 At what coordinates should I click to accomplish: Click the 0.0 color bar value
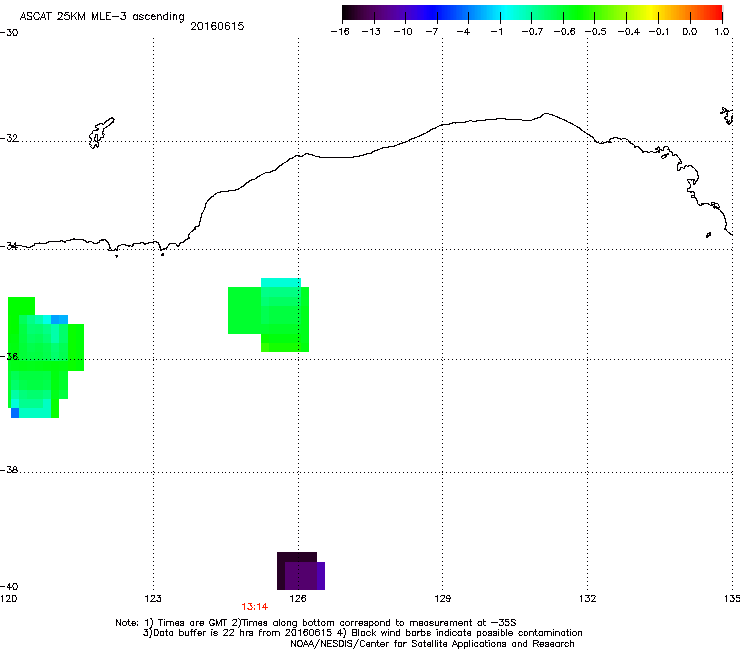[690, 32]
